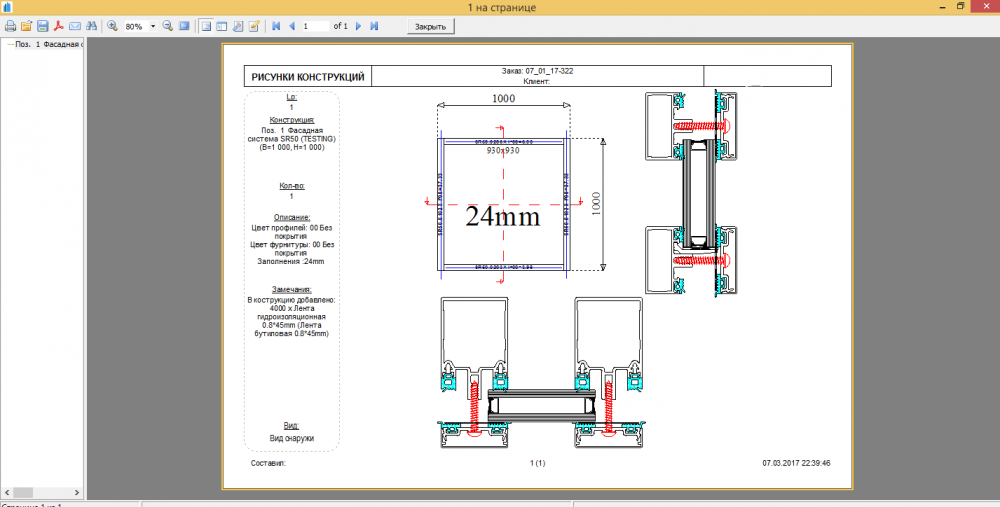Click the Вид снаружи text

(291, 438)
